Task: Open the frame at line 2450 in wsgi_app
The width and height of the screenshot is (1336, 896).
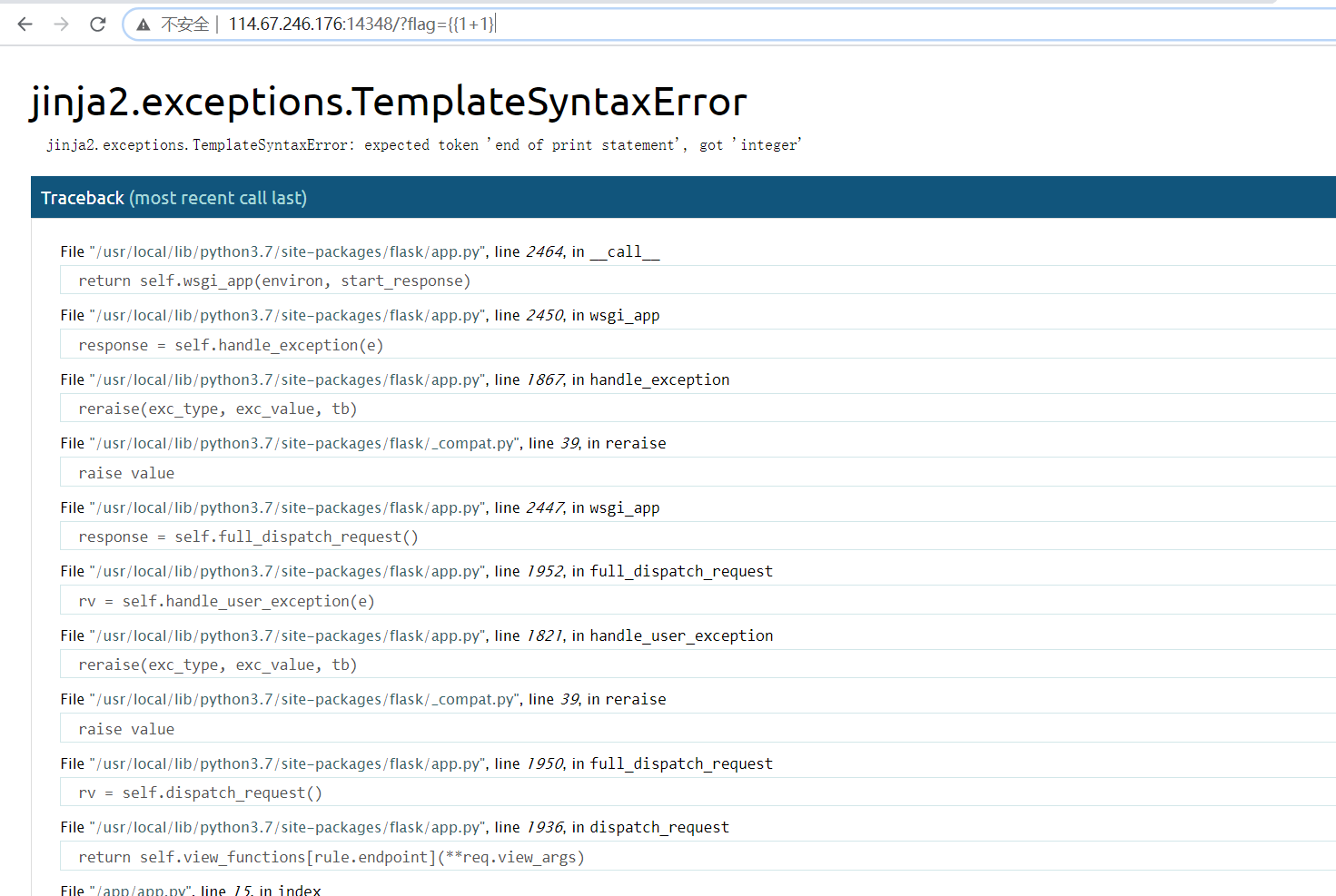Action: pyautogui.click(x=360, y=315)
